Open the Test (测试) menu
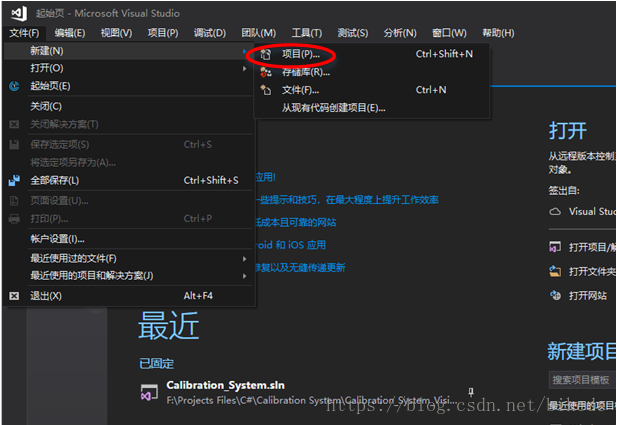617x425 pixels. pyautogui.click(x=353, y=33)
